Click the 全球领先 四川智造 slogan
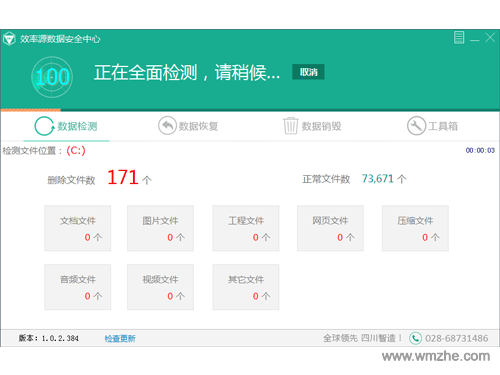 363,338
